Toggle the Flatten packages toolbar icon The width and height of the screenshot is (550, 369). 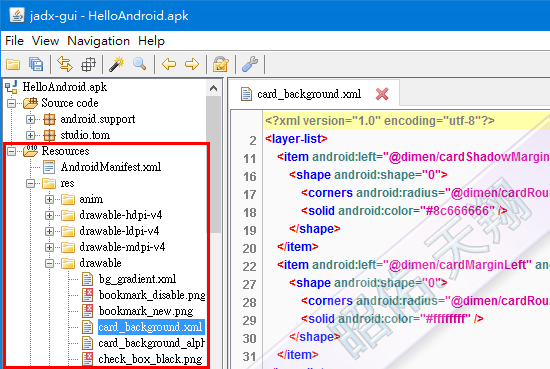[88, 64]
